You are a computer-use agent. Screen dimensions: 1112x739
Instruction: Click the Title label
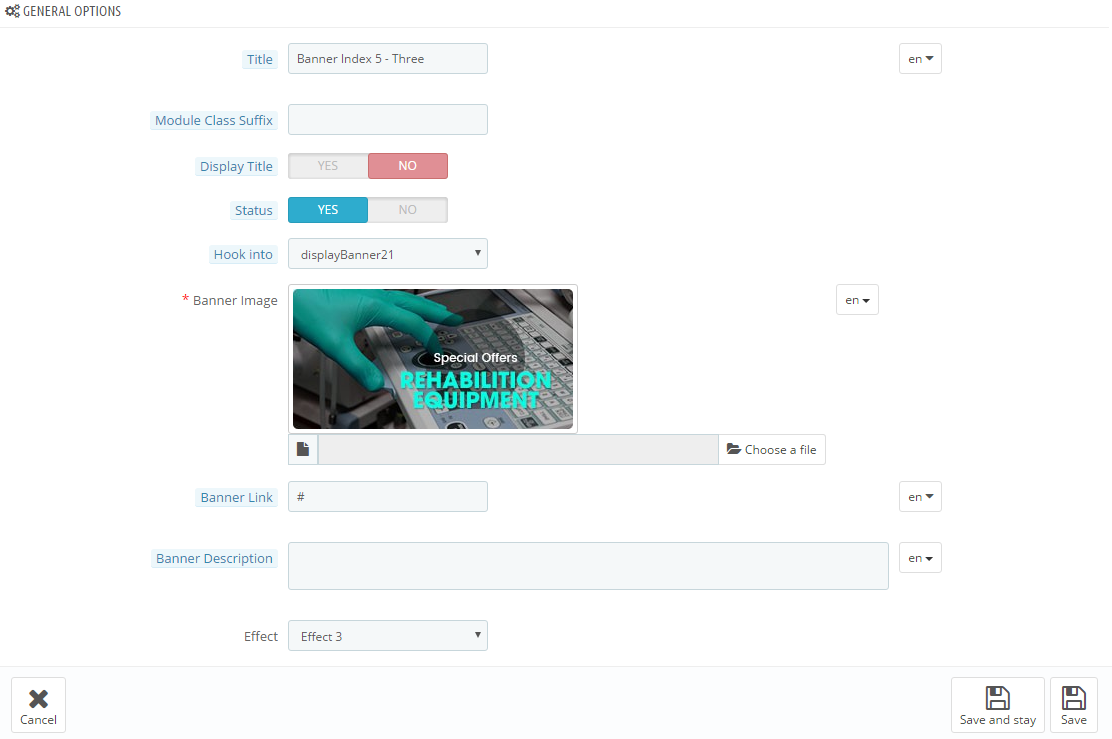pos(260,60)
